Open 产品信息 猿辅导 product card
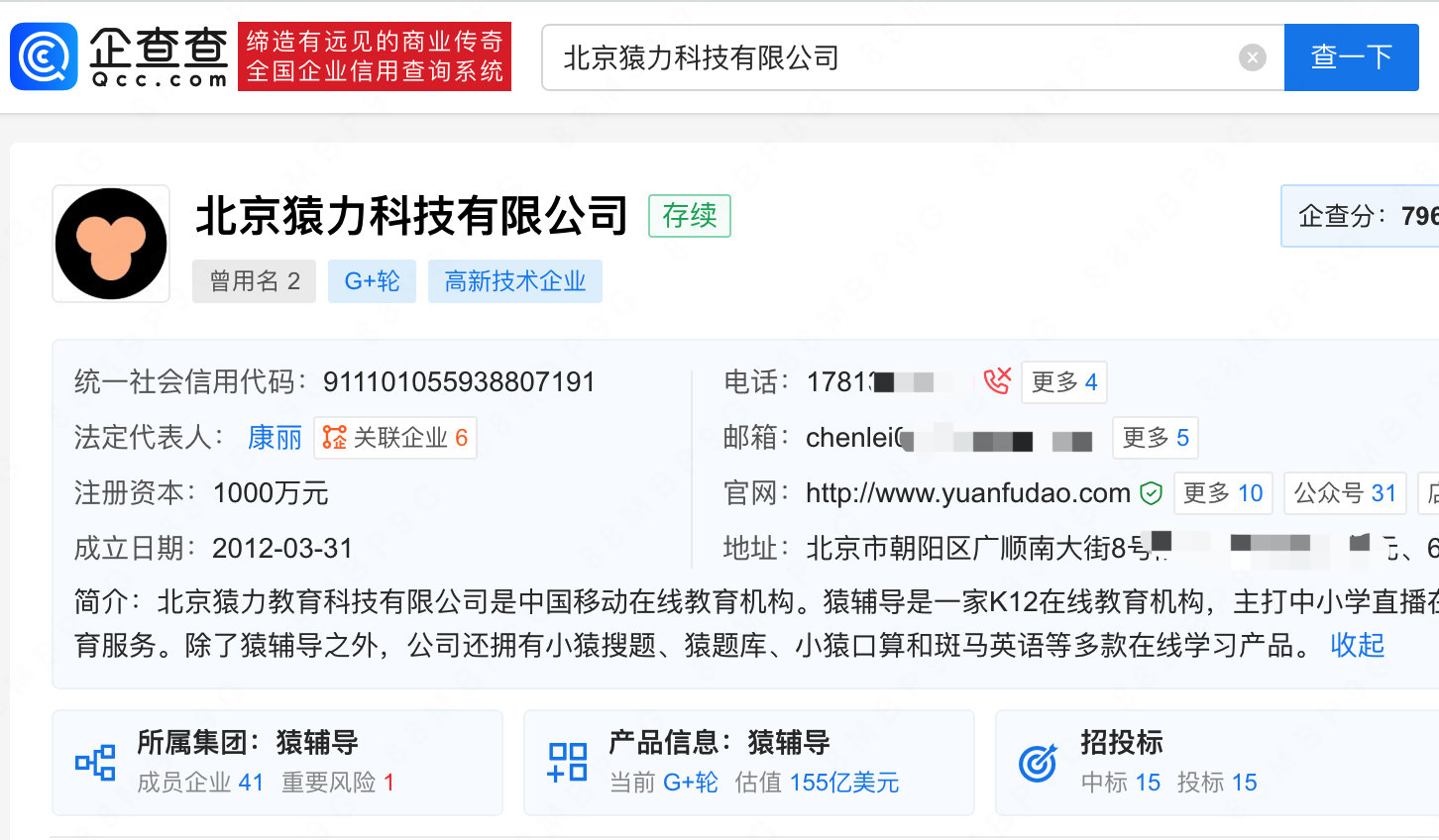 [749, 763]
